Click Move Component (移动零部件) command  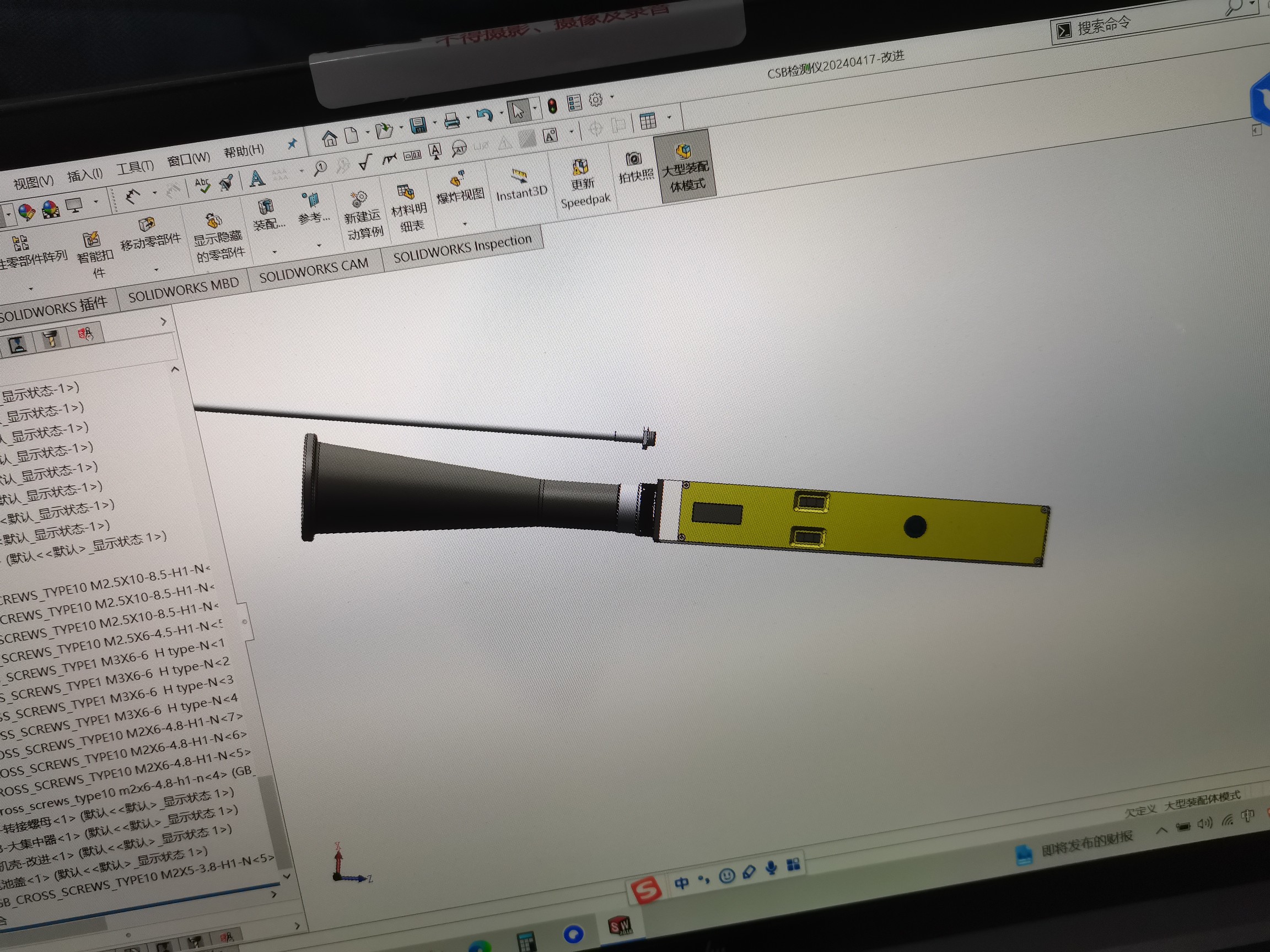point(150,234)
